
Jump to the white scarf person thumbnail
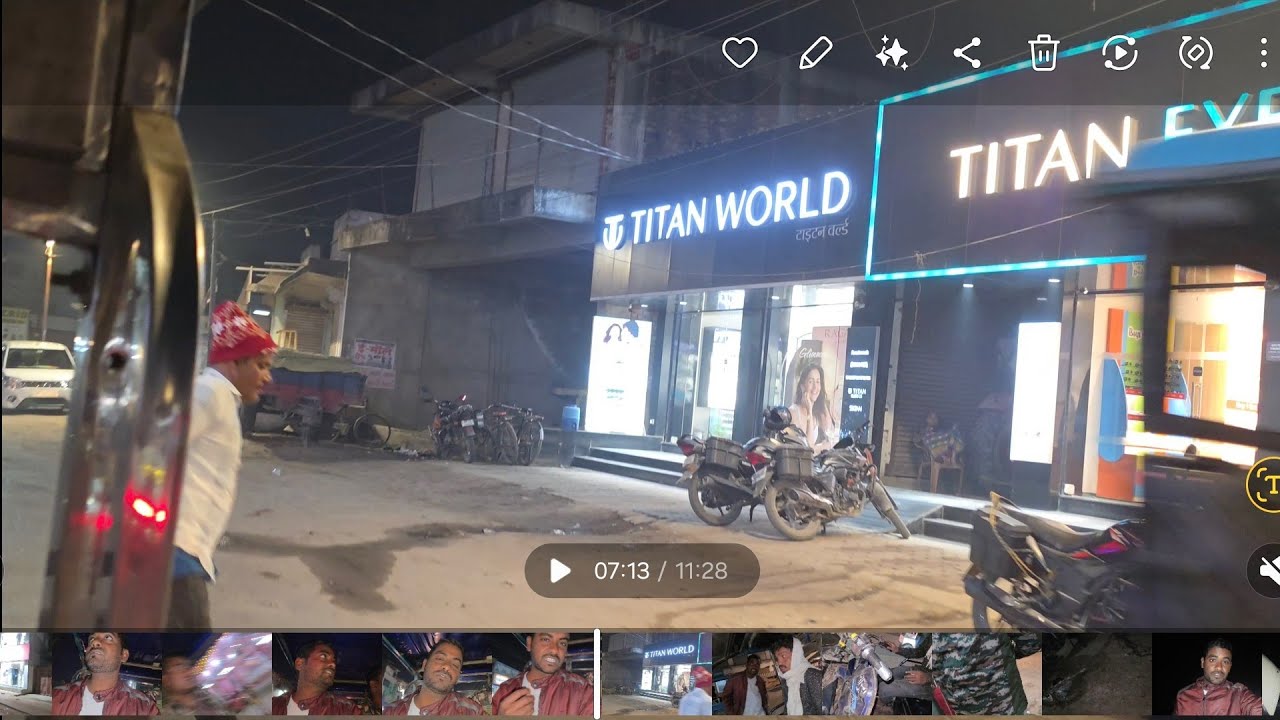[x=767, y=674]
